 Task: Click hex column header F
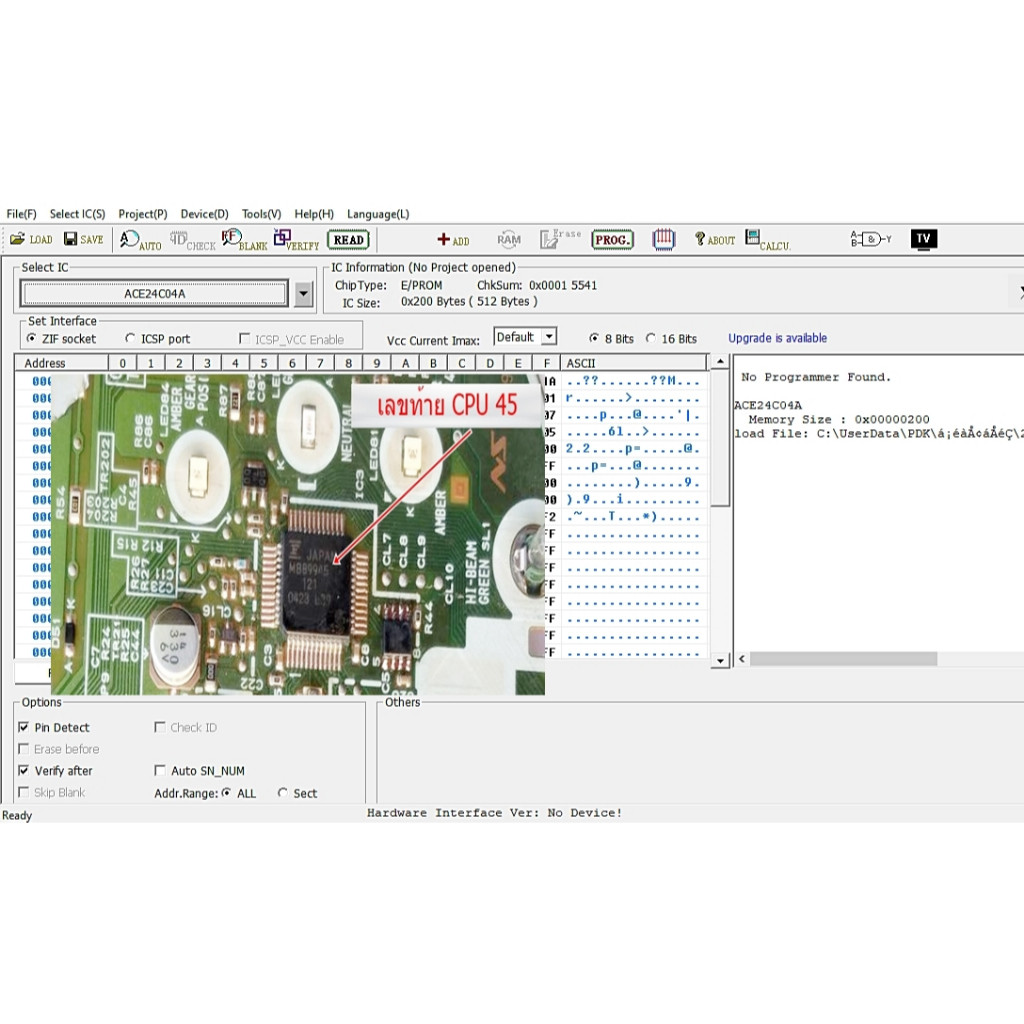(x=546, y=362)
